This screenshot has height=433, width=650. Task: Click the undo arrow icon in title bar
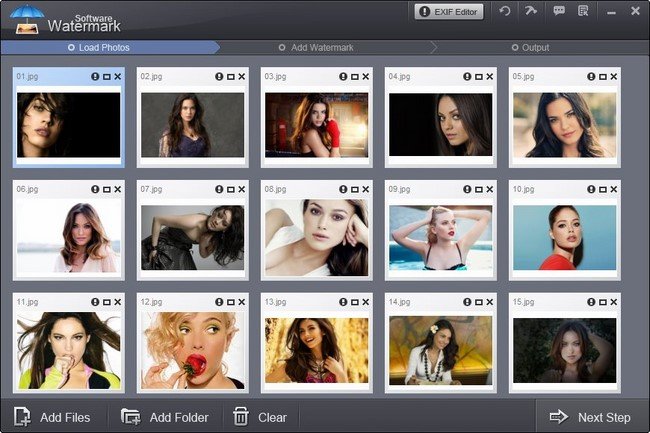click(504, 11)
